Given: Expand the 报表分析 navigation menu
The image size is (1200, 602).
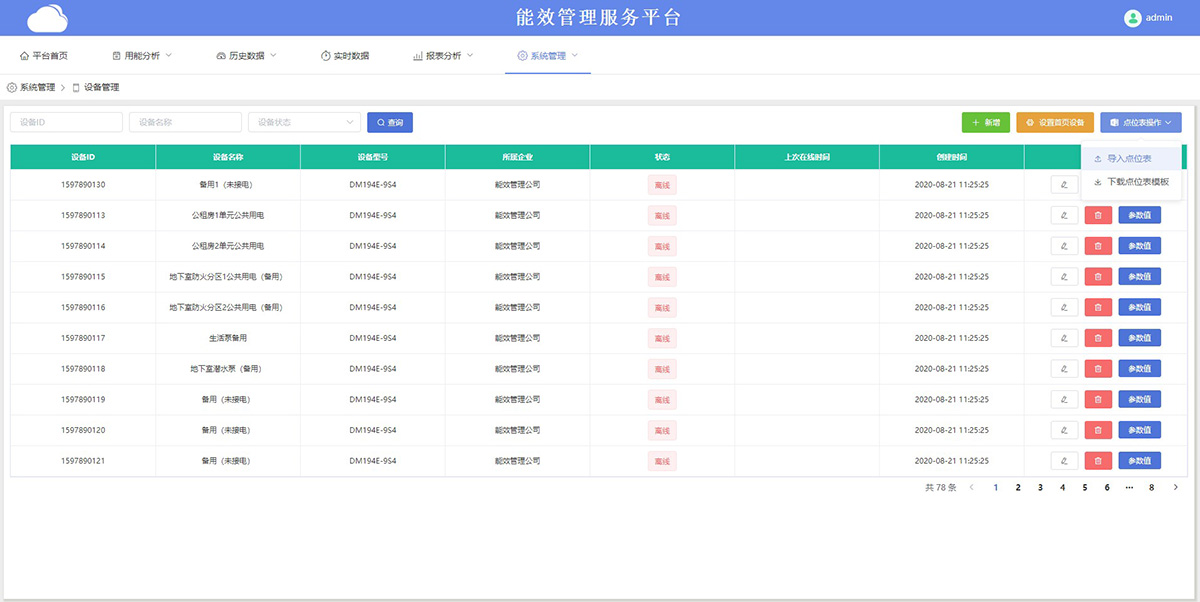Looking at the screenshot, I should coord(443,56).
